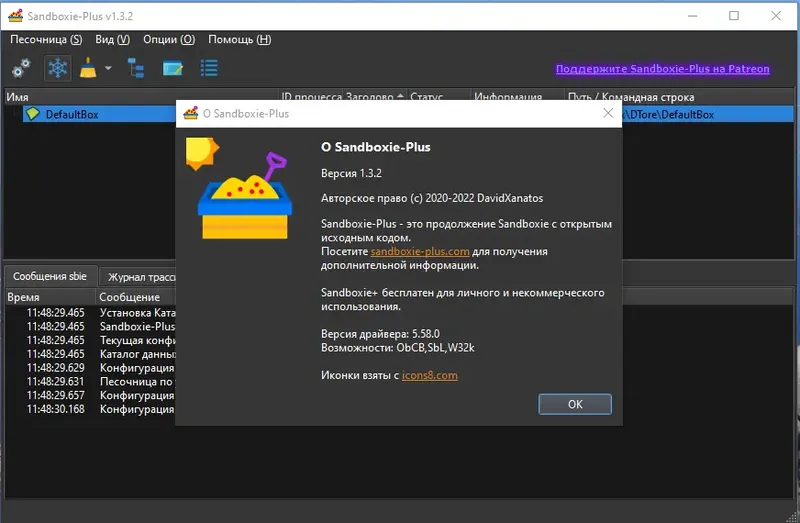Expand the cleanup broom dropdown arrow
The width and height of the screenshot is (800, 523).
tap(108, 68)
